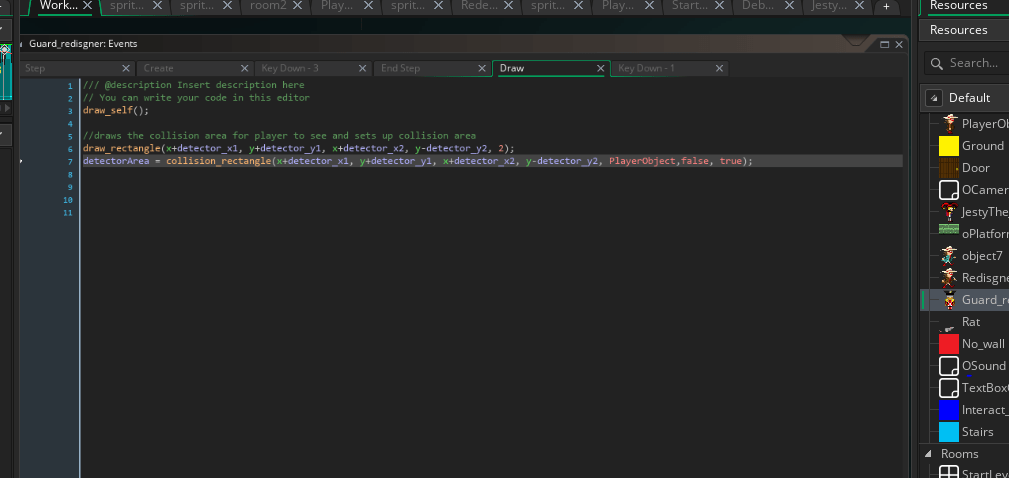The height and width of the screenshot is (478, 1009).
Task: Collapse the Rooms folder triangle
Action: [928, 454]
